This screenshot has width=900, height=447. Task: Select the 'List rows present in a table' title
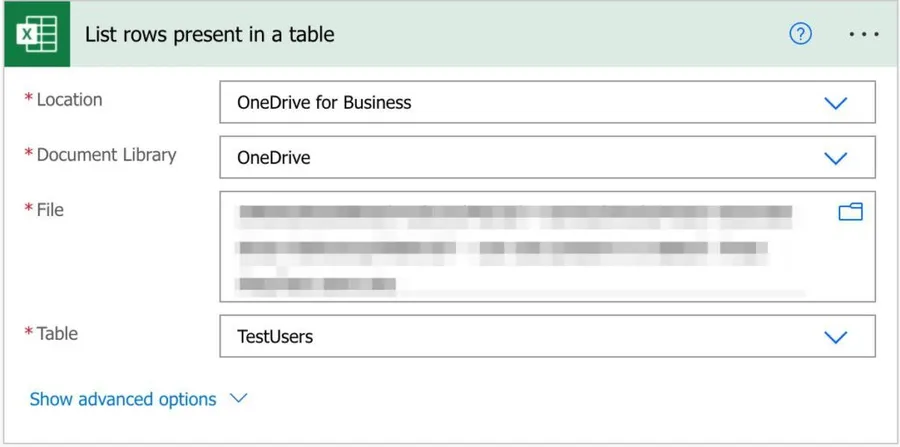pos(209,34)
